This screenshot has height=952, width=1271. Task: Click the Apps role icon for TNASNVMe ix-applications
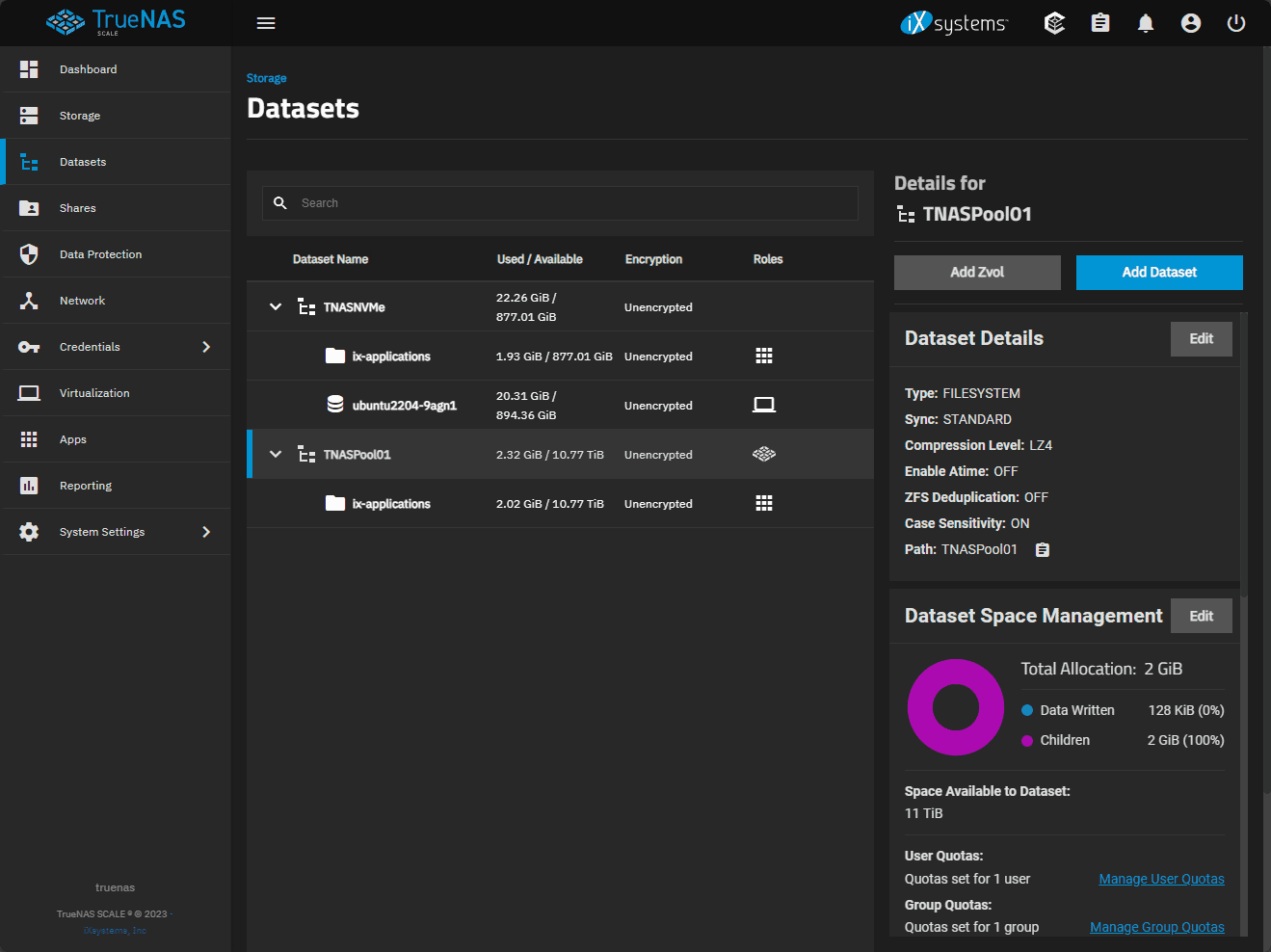764,357
